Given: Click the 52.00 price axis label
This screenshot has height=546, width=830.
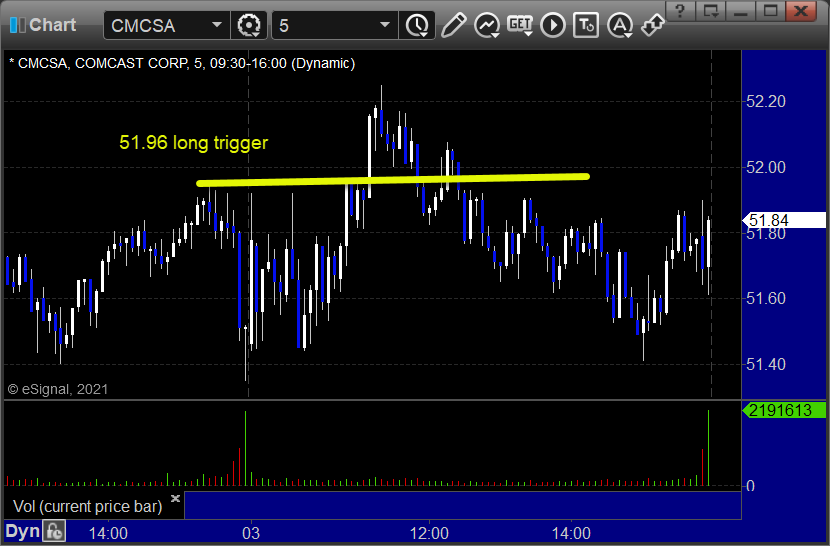Looking at the screenshot, I should pos(765,167).
